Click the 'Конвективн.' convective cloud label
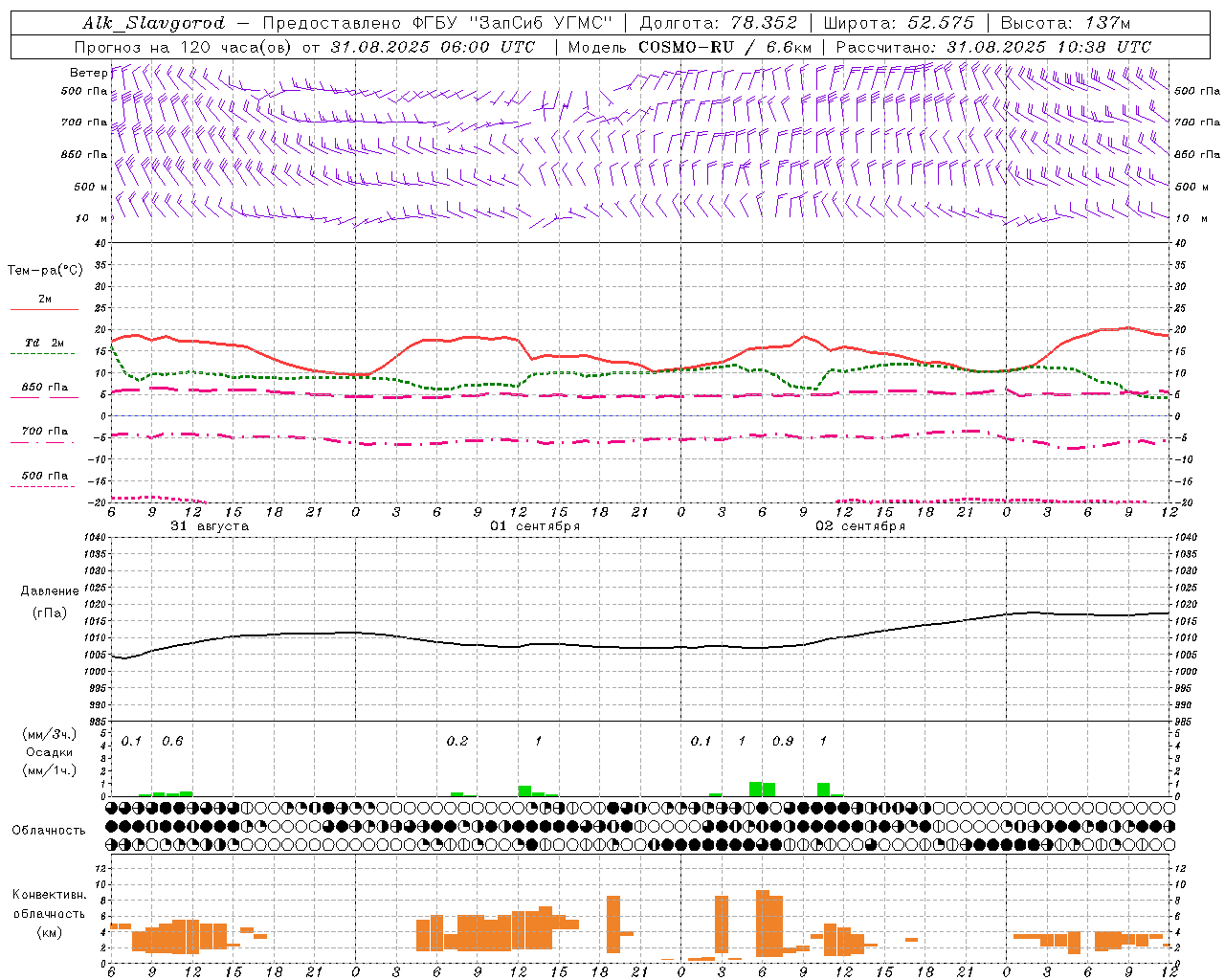1225x980 pixels. coord(50,895)
